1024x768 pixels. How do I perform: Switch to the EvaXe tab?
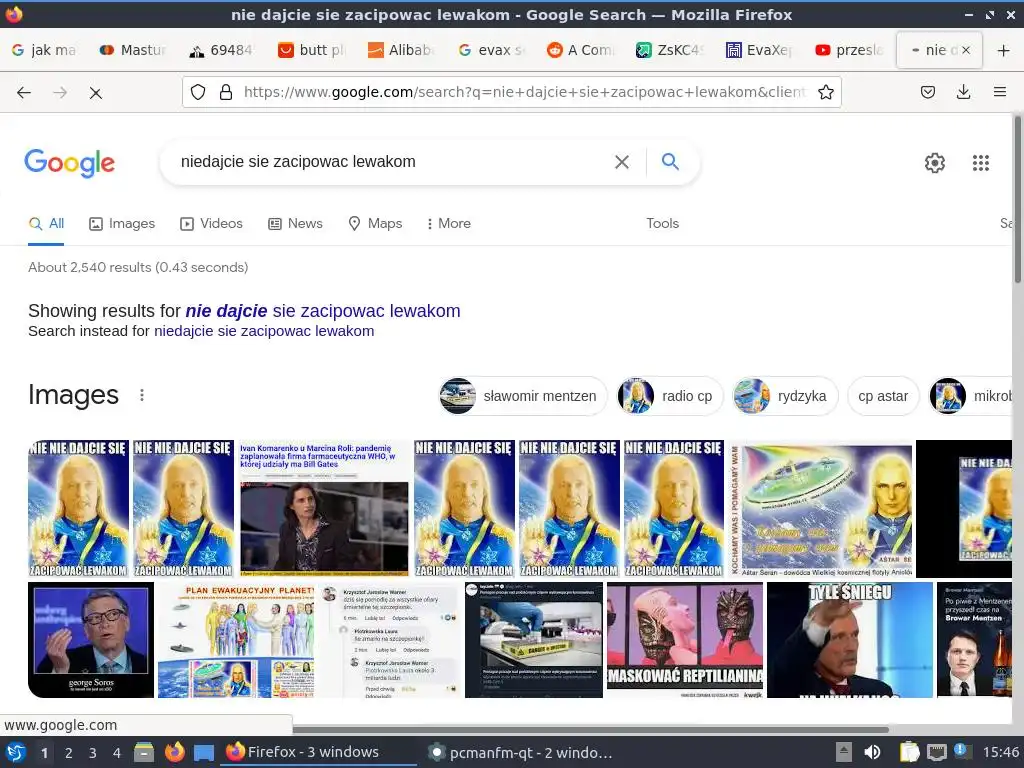pos(760,50)
